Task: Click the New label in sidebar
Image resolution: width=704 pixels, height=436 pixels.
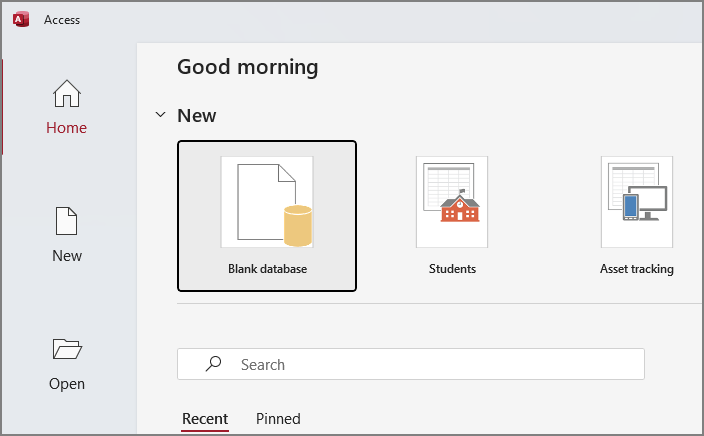Action: click(67, 256)
